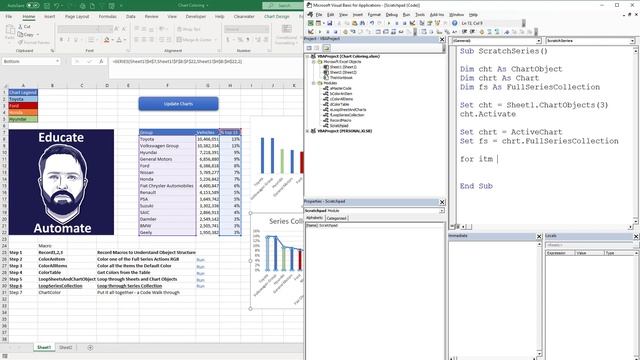Open the Run menu in VBA editor
The height and width of the screenshot is (360, 640).
(x=406, y=15)
